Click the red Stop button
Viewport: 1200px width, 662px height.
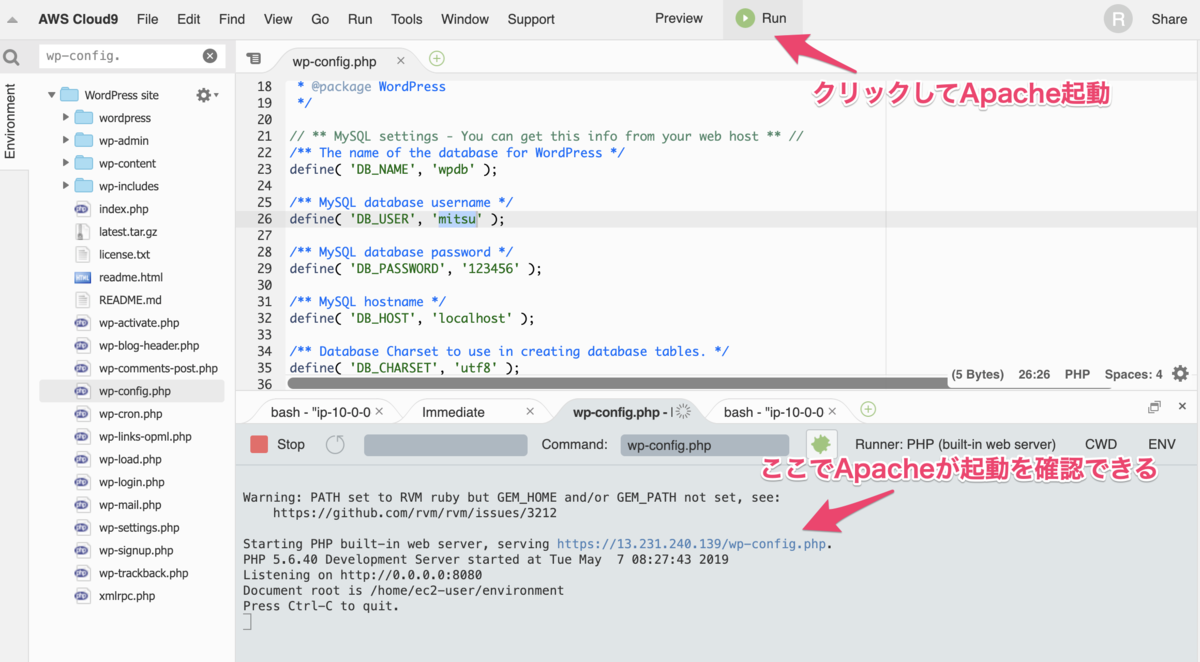point(277,444)
